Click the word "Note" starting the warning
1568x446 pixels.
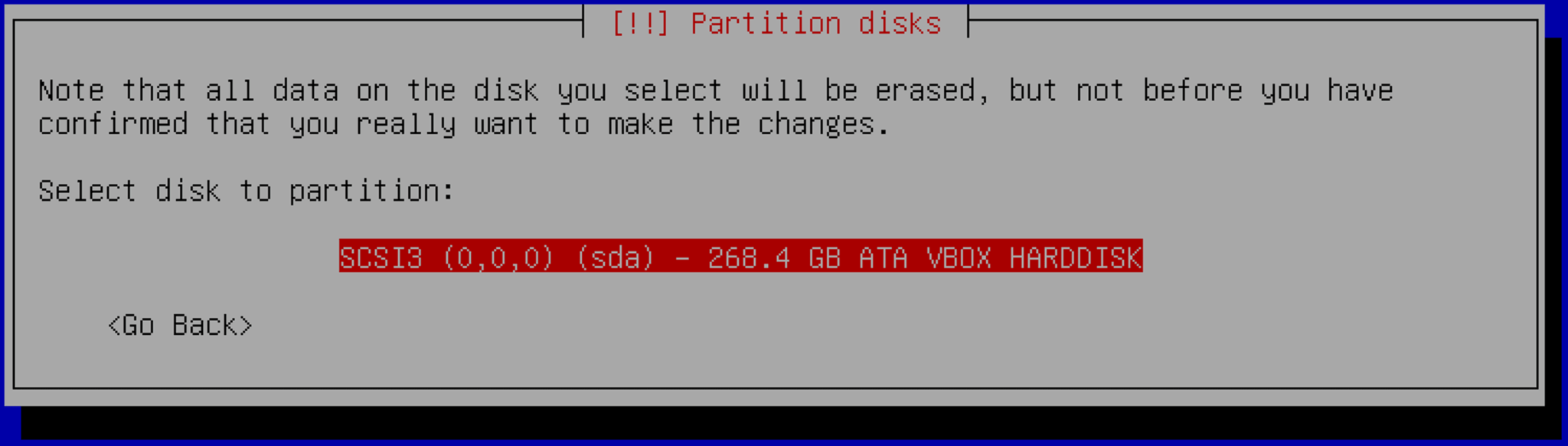(70, 90)
